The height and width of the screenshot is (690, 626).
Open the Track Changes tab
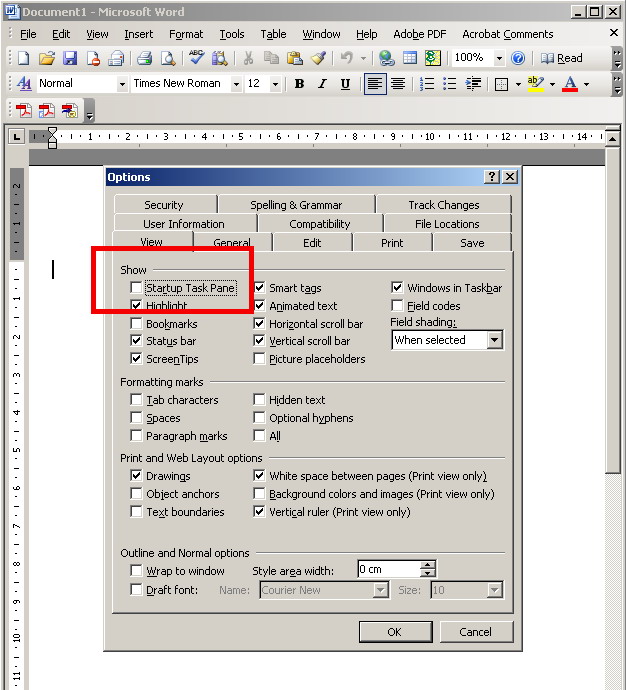tap(443, 205)
